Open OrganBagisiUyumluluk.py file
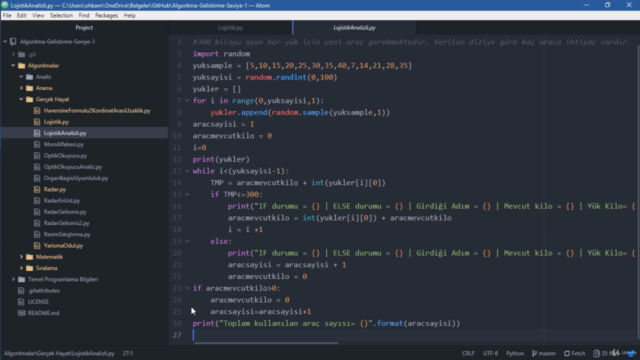 tap(76, 178)
